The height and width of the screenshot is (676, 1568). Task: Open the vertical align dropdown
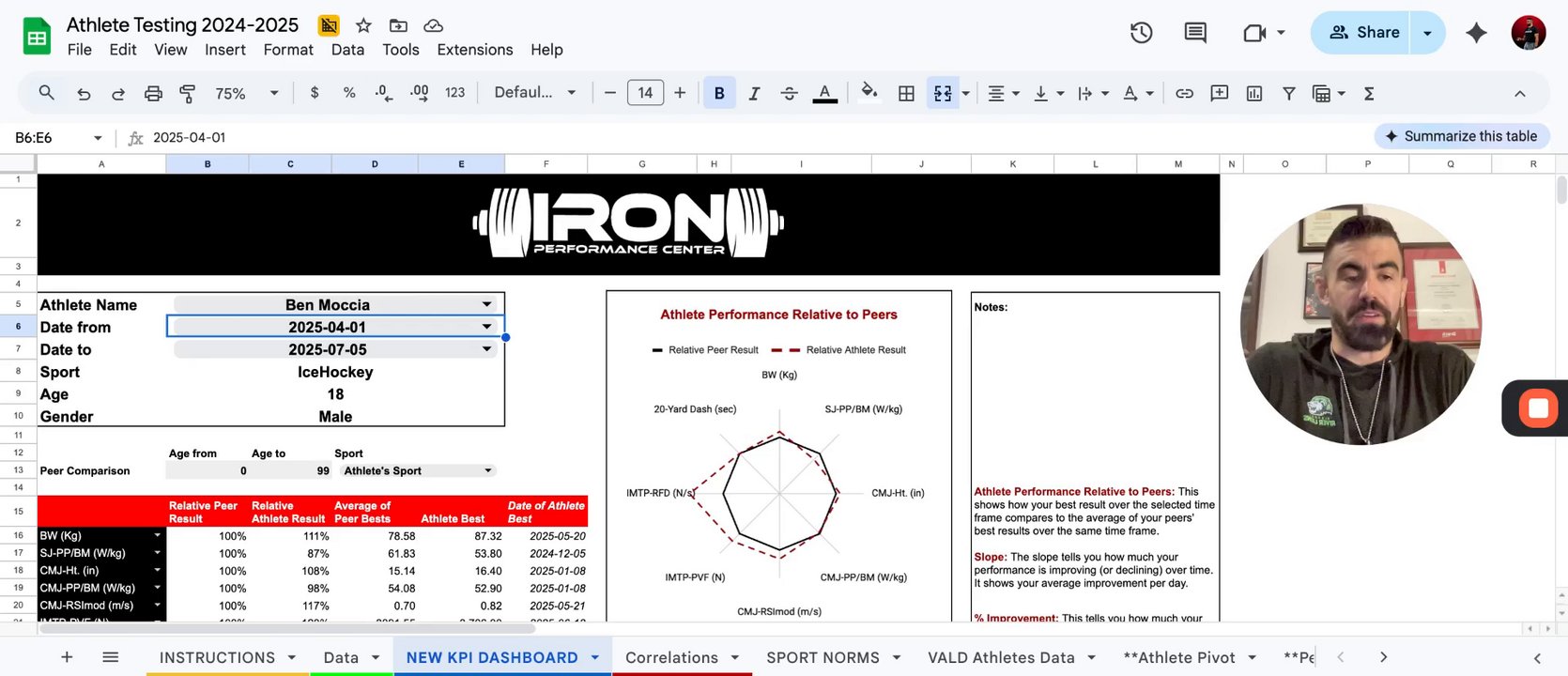1048,93
